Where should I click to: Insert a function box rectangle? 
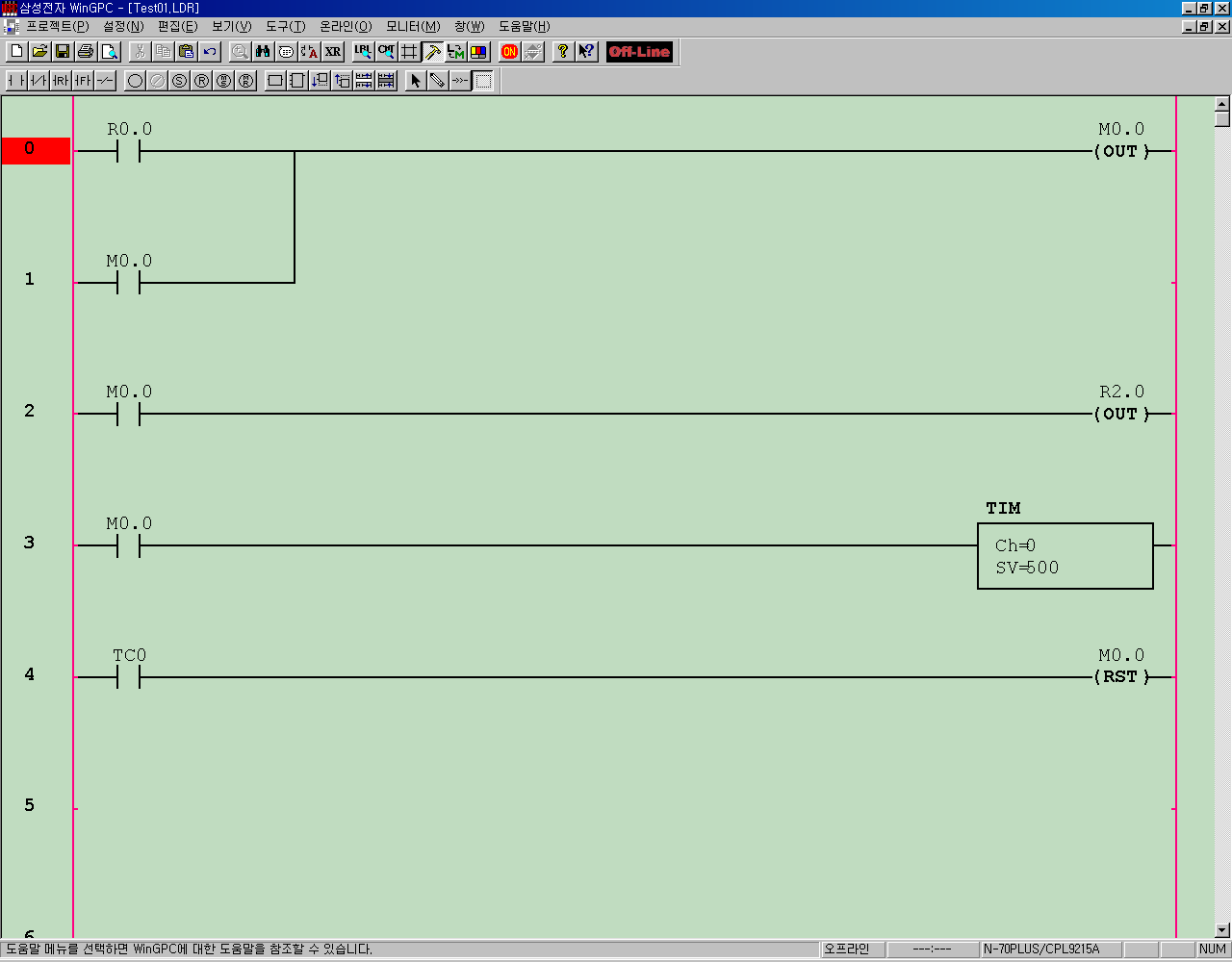[x=275, y=81]
